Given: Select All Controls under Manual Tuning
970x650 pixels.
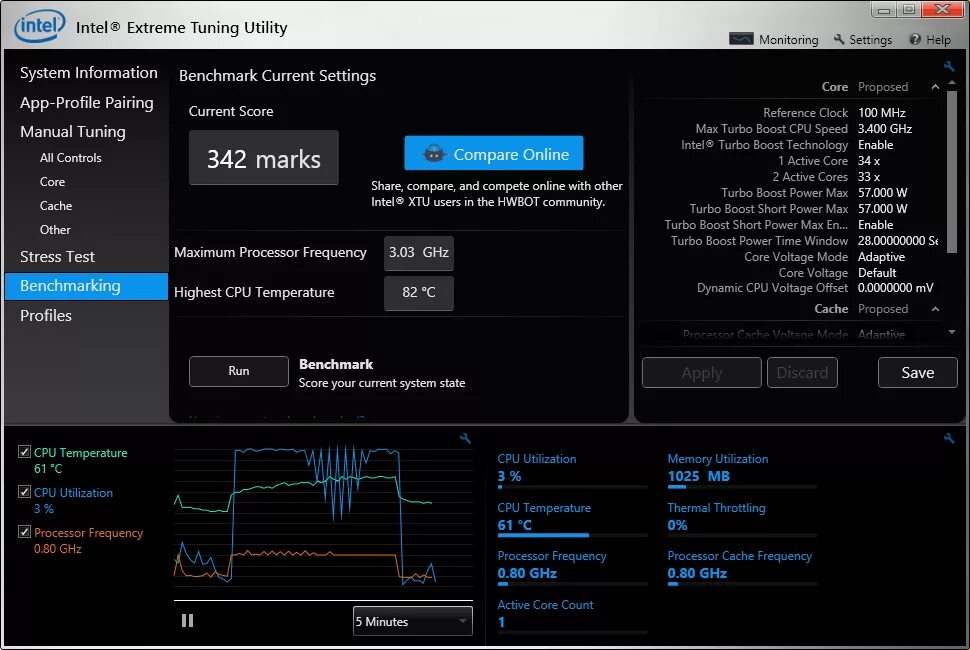Looking at the screenshot, I should pyautogui.click(x=71, y=158).
